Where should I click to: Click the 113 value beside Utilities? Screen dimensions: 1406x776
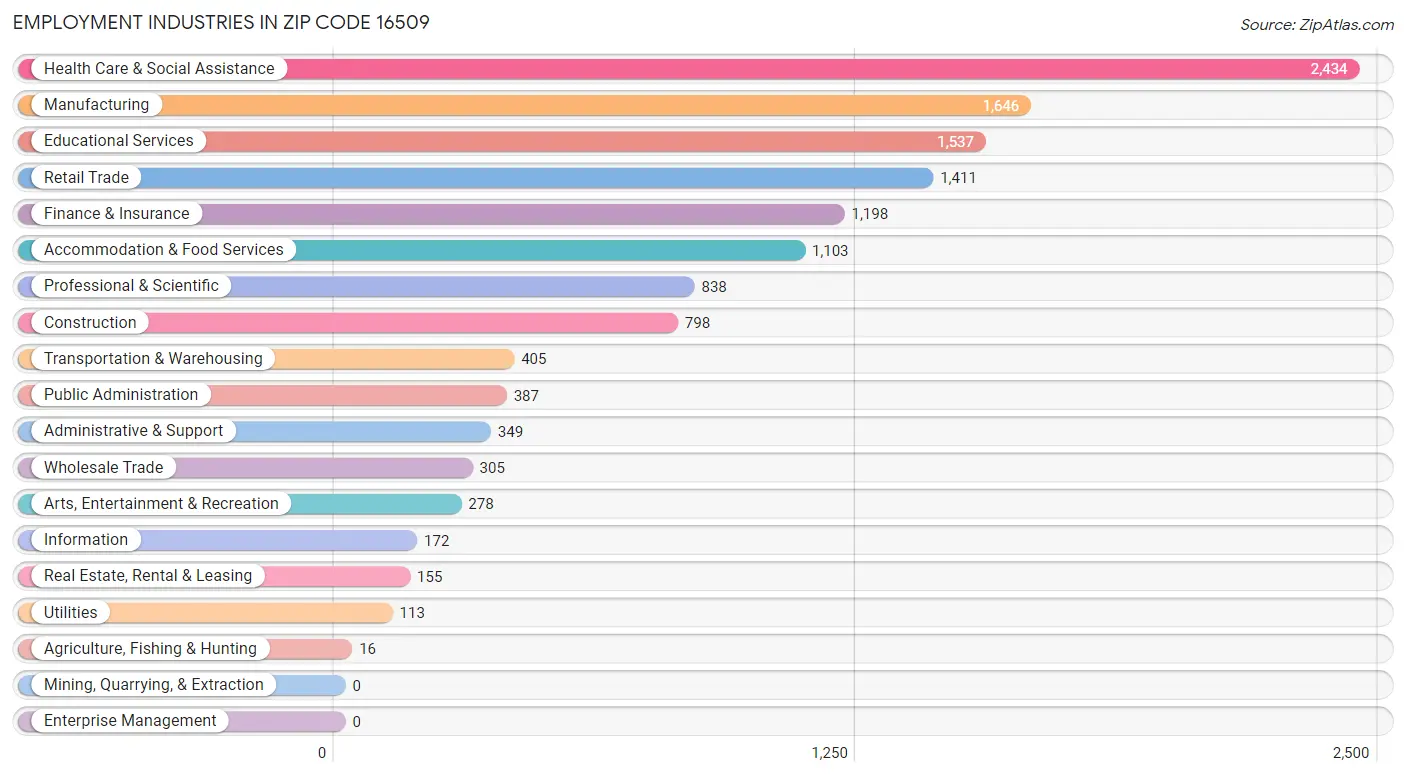[412, 613]
